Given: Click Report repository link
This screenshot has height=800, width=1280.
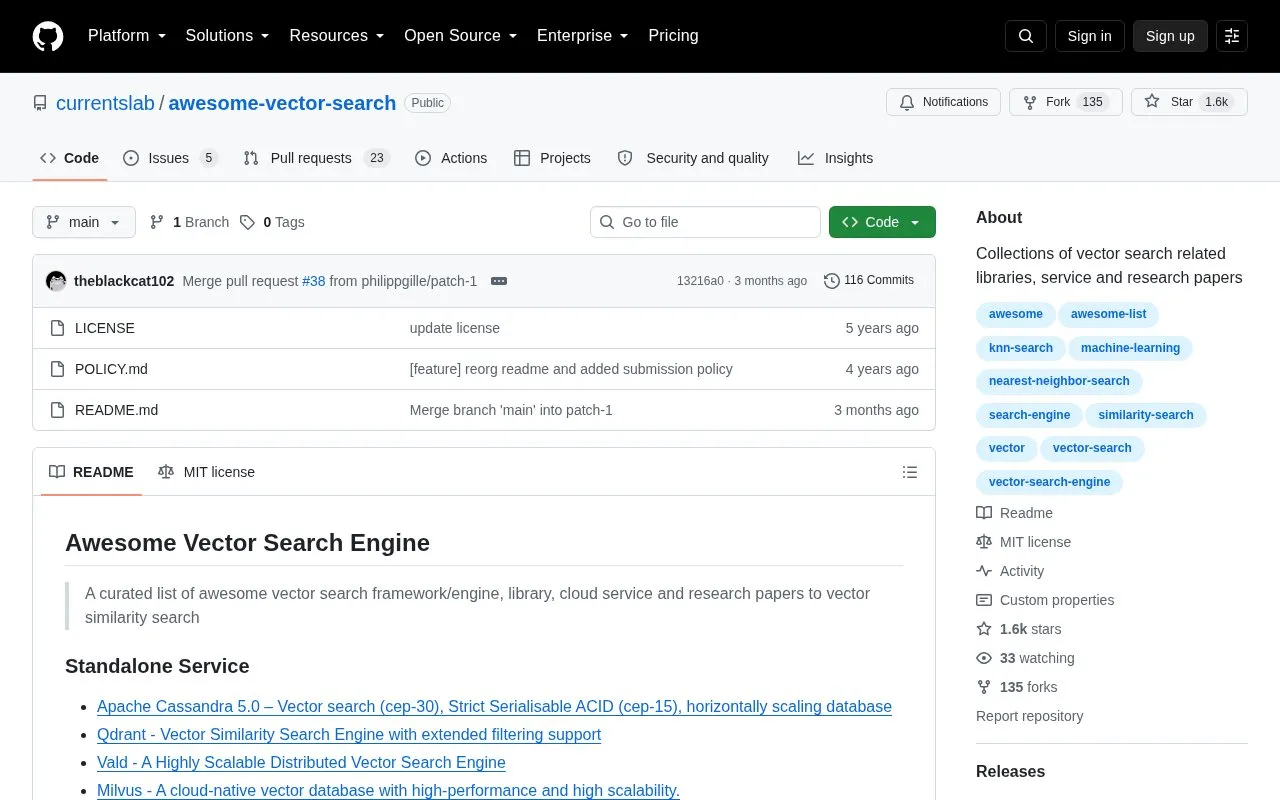Looking at the screenshot, I should (x=1029, y=716).
